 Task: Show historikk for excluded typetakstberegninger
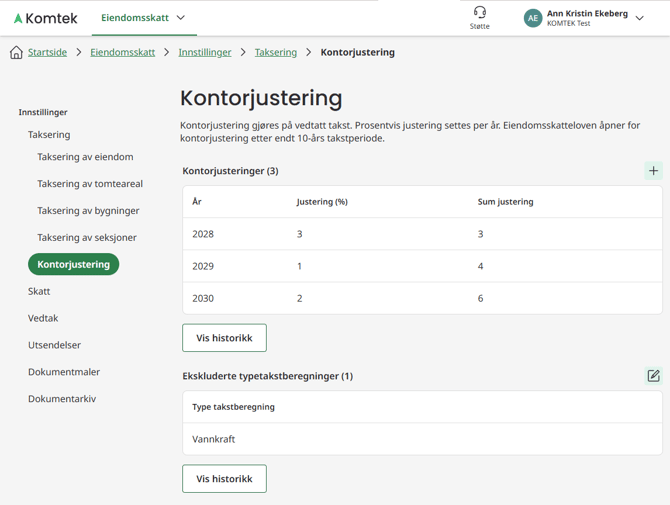tap(224, 479)
